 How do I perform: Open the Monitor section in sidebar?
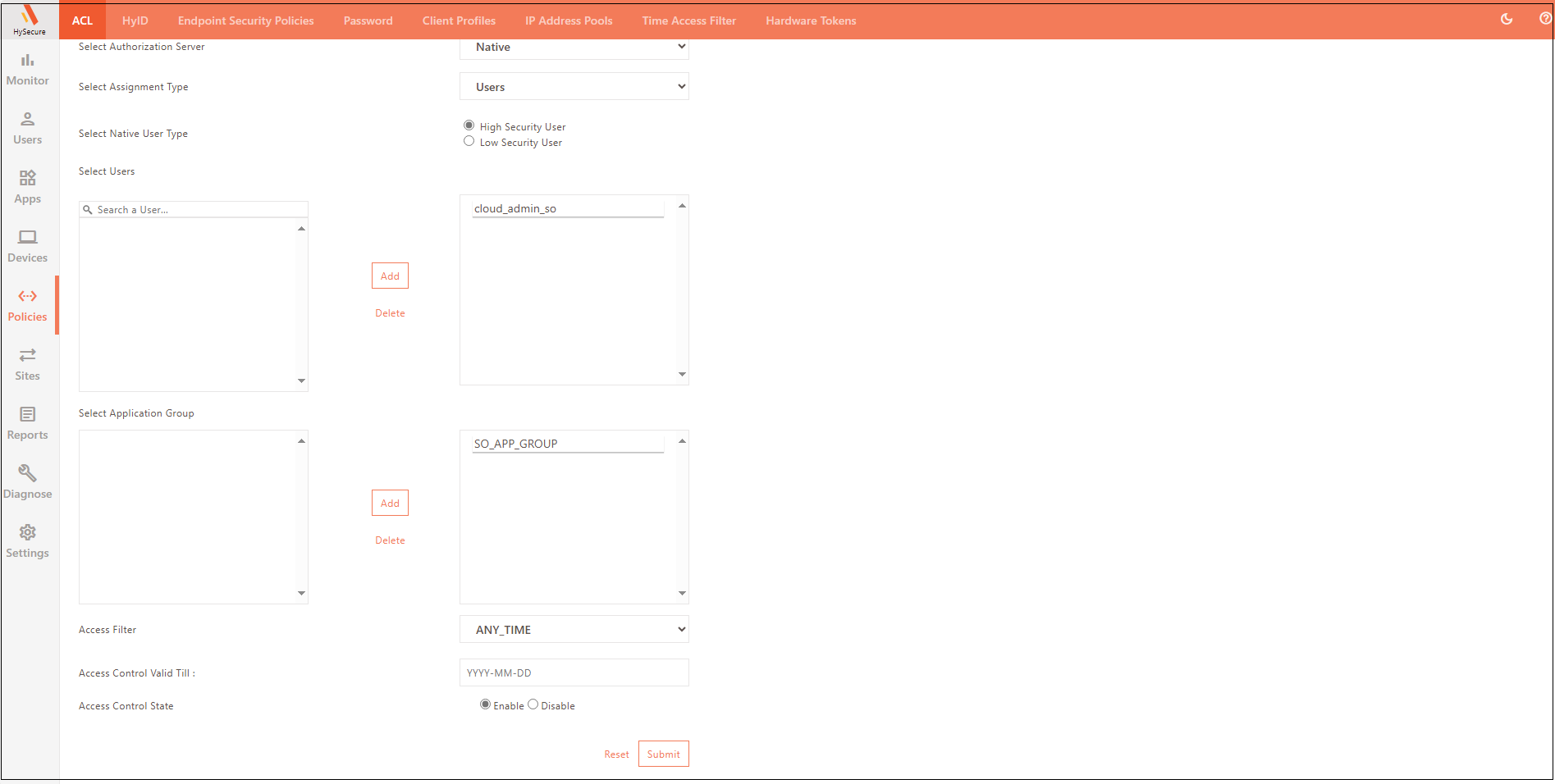[28, 69]
